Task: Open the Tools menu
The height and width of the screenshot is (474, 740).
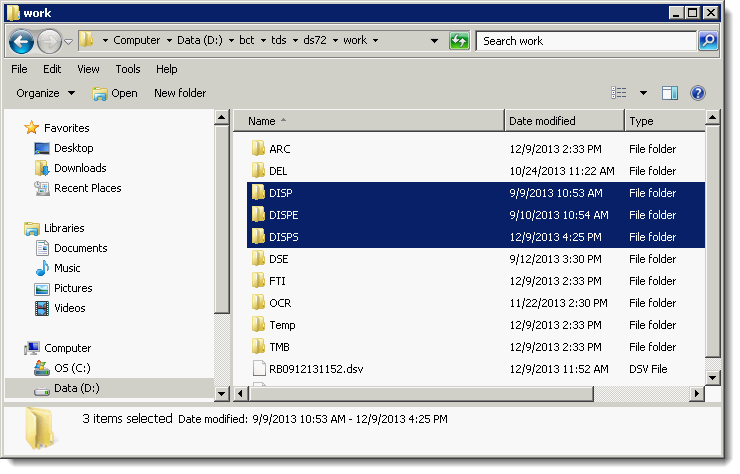Action: [x=128, y=69]
